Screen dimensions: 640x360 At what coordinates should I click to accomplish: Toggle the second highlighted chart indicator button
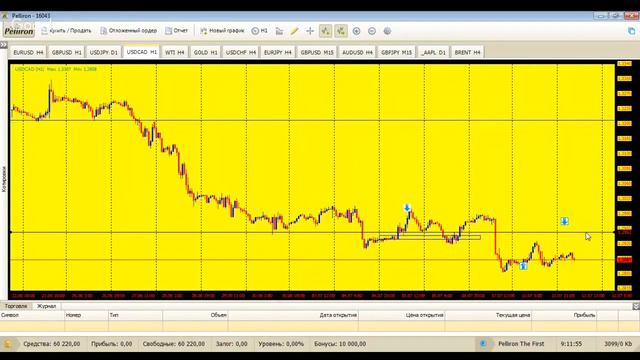[341, 31]
